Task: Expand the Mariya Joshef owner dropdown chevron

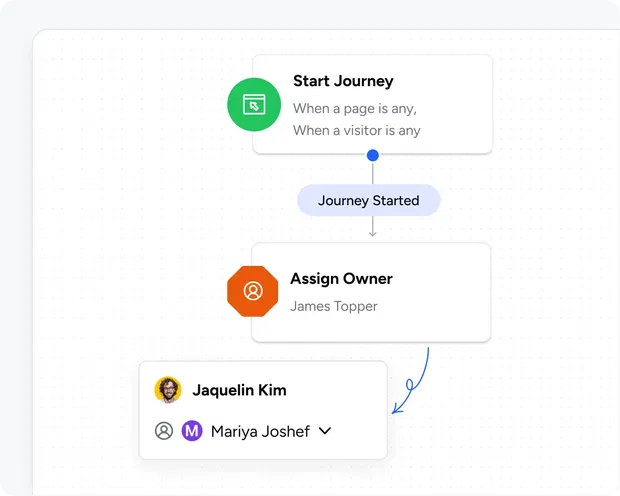Action: (x=325, y=431)
